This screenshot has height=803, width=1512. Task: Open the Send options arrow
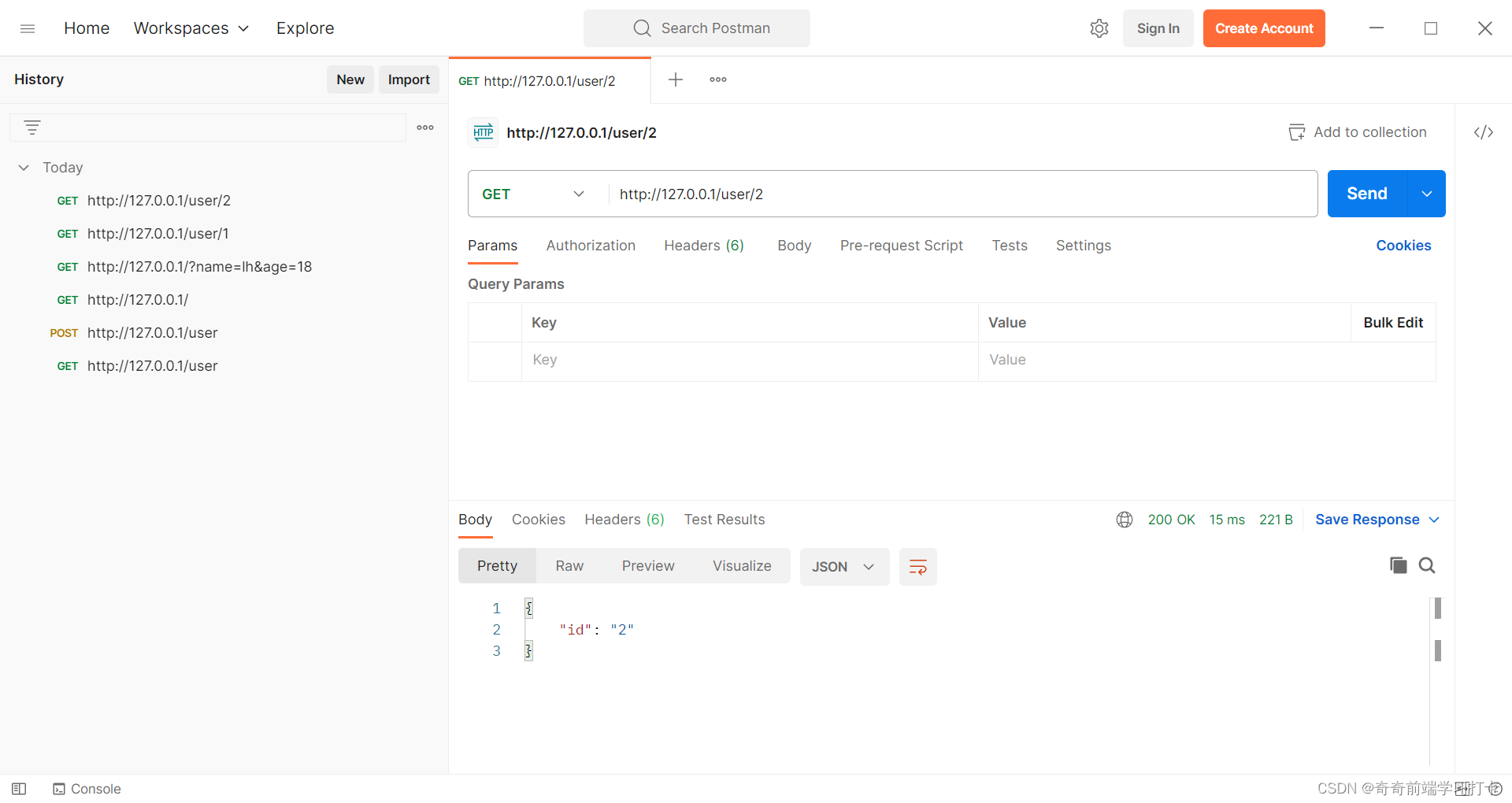1427,194
